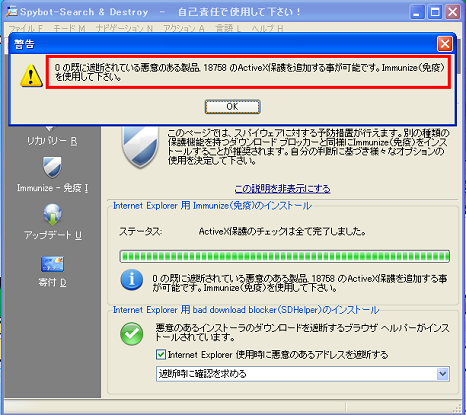
Task: Click the Immunize - 免疫 I label
Action: (x=52, y=188)
